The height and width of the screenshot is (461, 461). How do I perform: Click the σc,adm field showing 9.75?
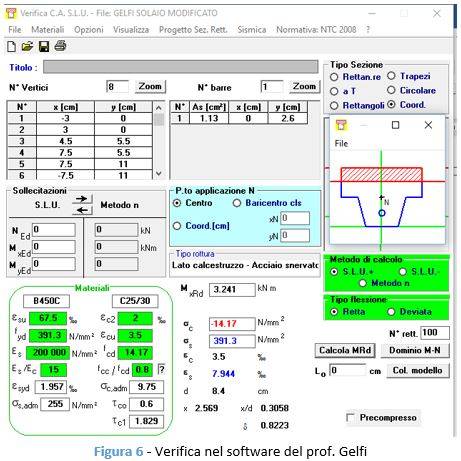146,387
